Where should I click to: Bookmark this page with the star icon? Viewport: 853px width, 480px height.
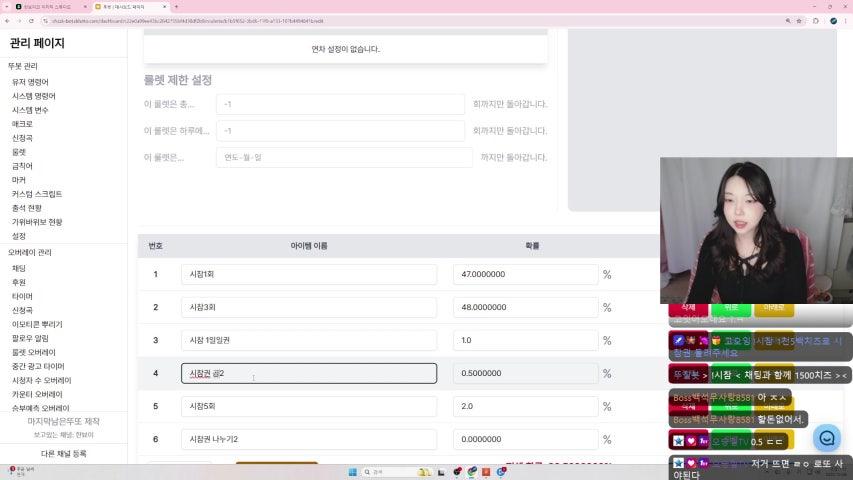pos(799,21)
